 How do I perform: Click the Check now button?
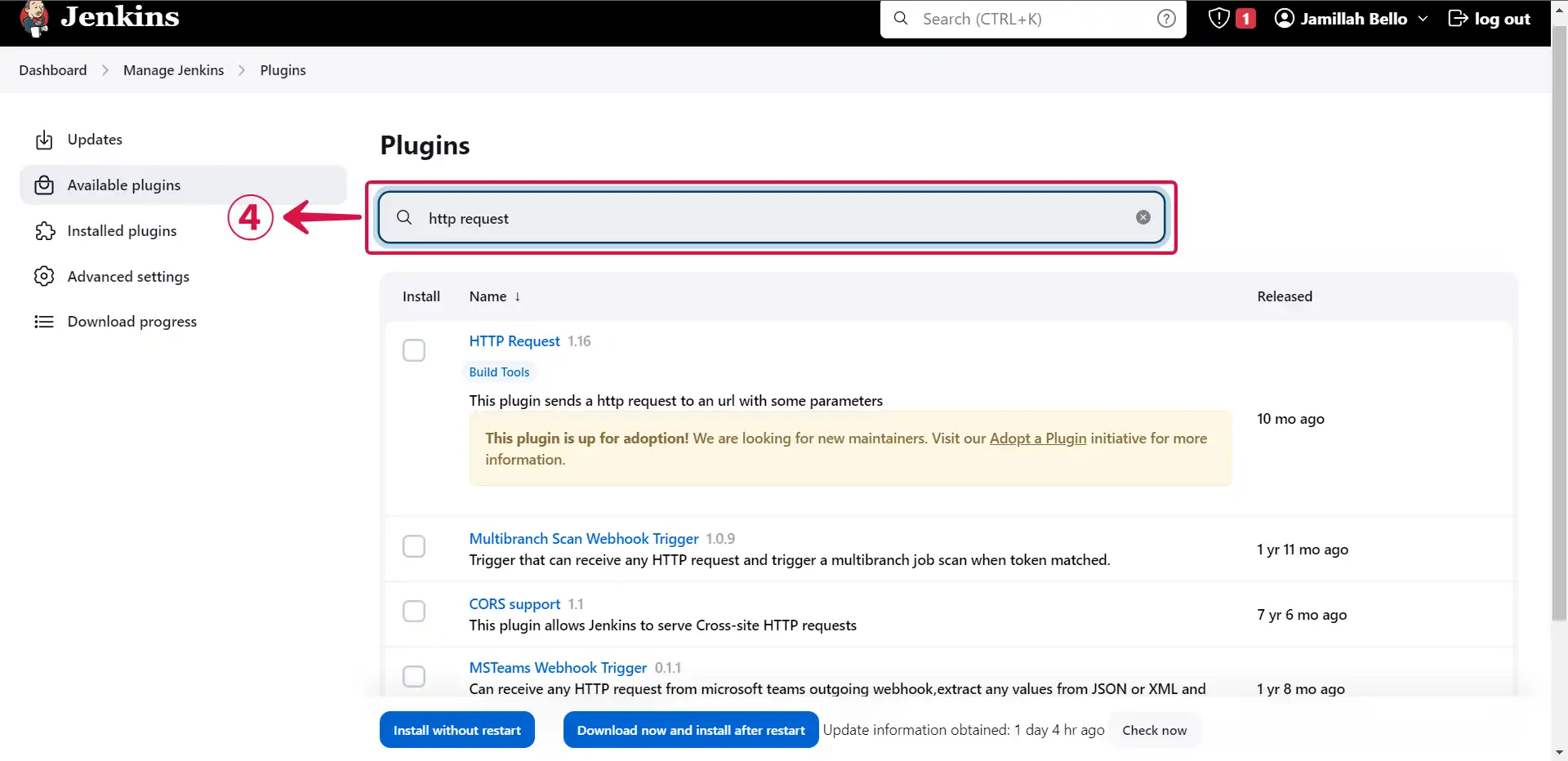pos(1155,730)
